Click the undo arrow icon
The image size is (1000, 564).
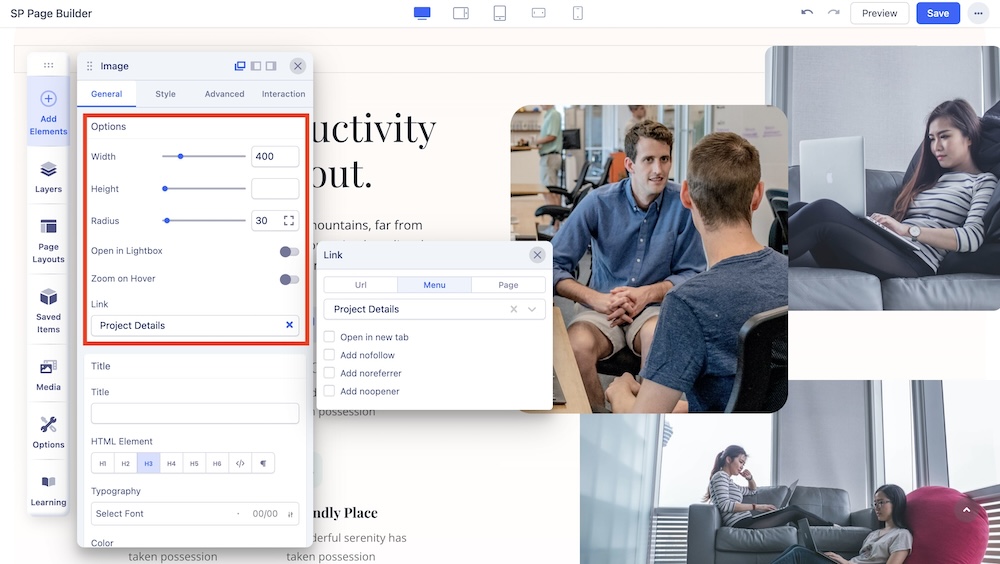pos(807,13)
